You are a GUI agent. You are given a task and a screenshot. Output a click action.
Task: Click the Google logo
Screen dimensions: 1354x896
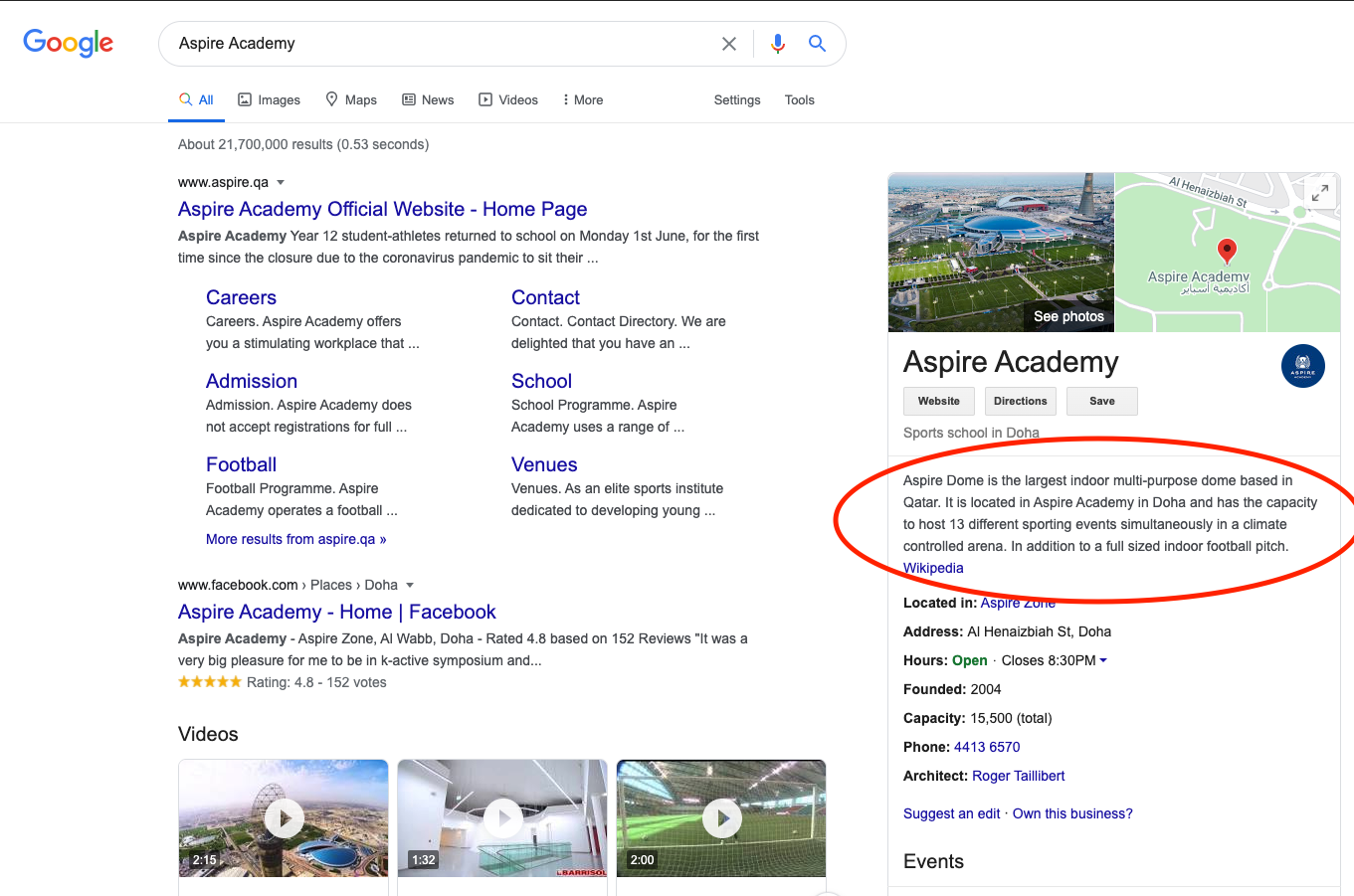point(69,43)
